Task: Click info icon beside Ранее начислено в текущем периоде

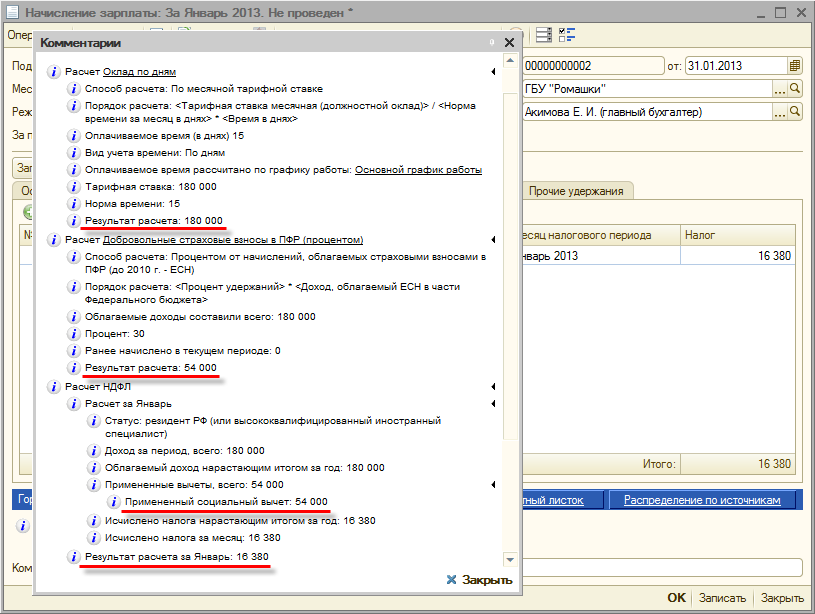Action: (x=74, y=351)
